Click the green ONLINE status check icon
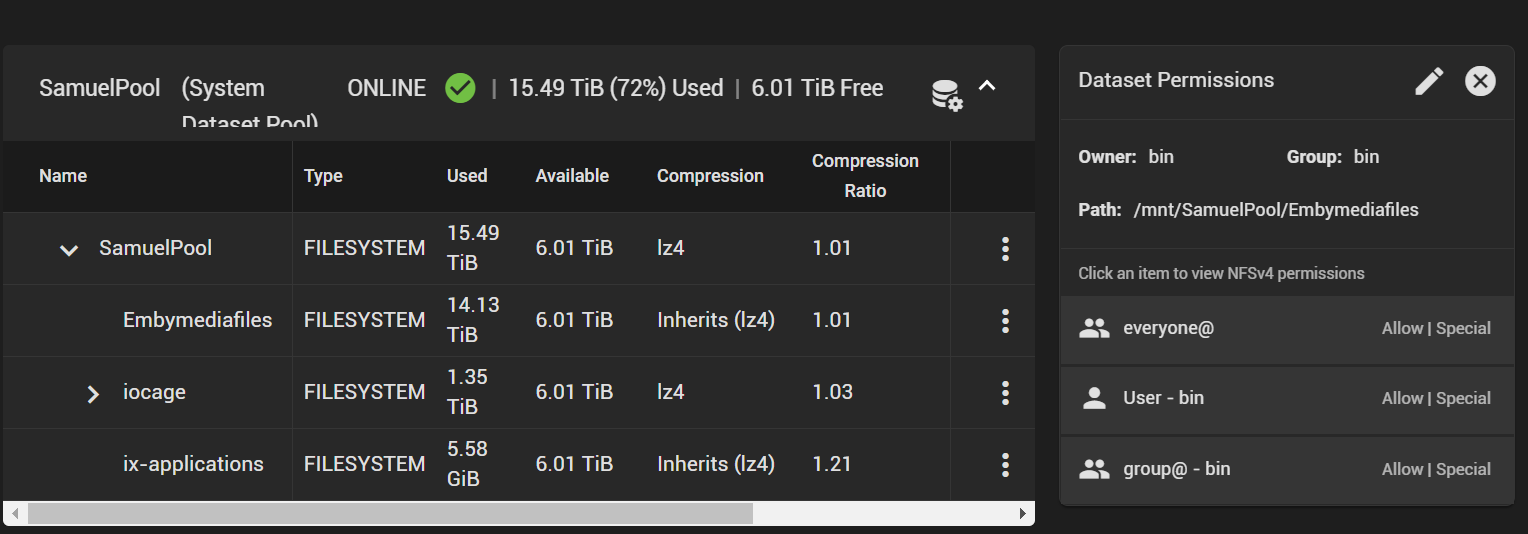This screenshot has width=1528, height=534. [460, 88]
